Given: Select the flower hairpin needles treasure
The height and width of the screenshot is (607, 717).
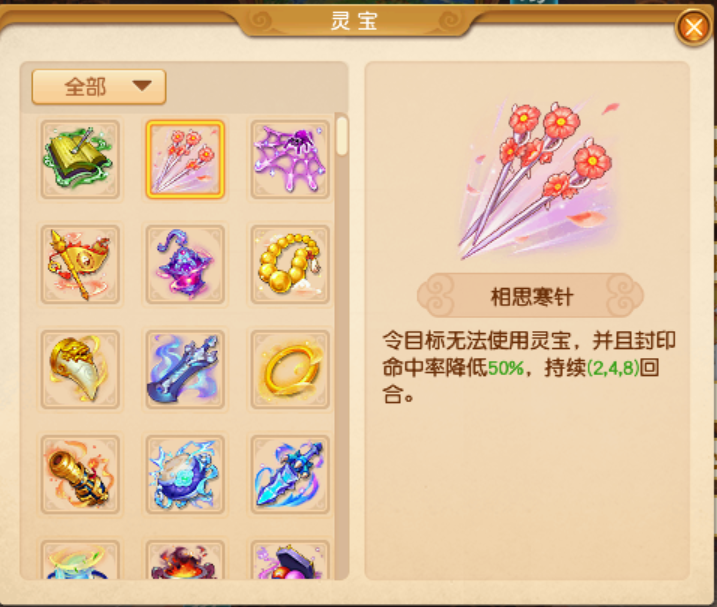Looking at the screenshot, I should pos(185,159).
